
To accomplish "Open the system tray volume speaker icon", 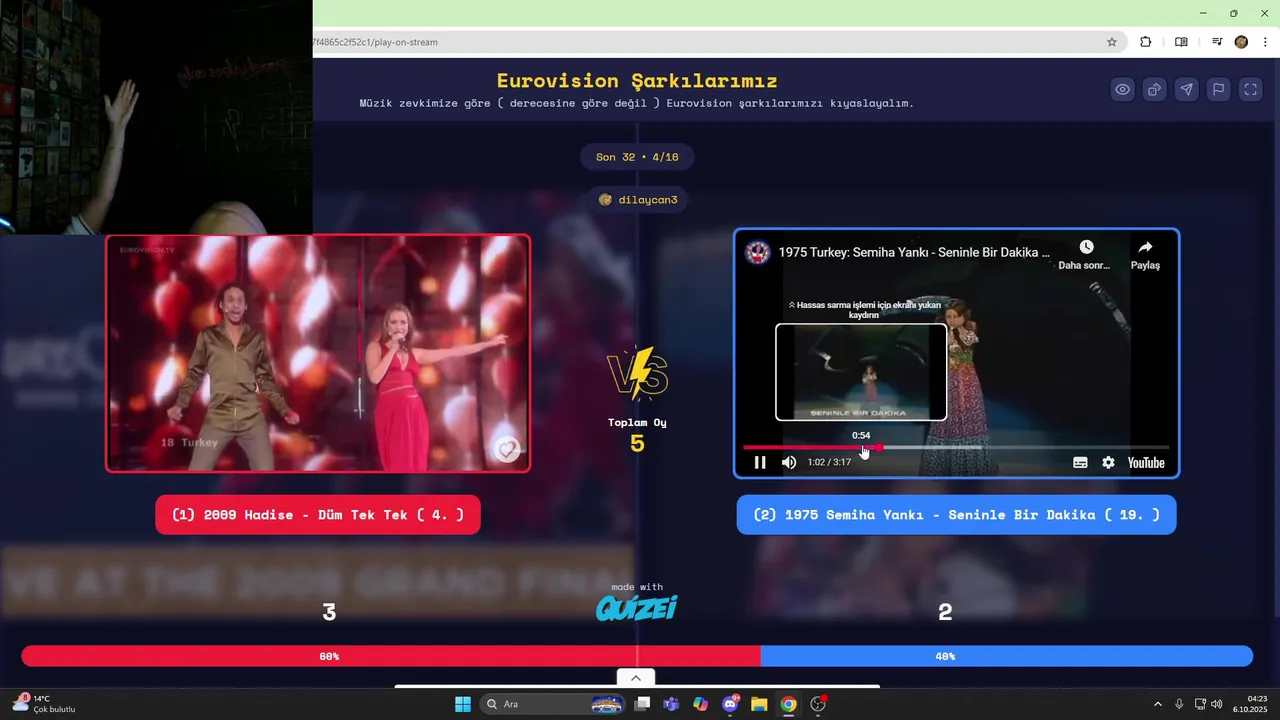I will coord(1216,704).
